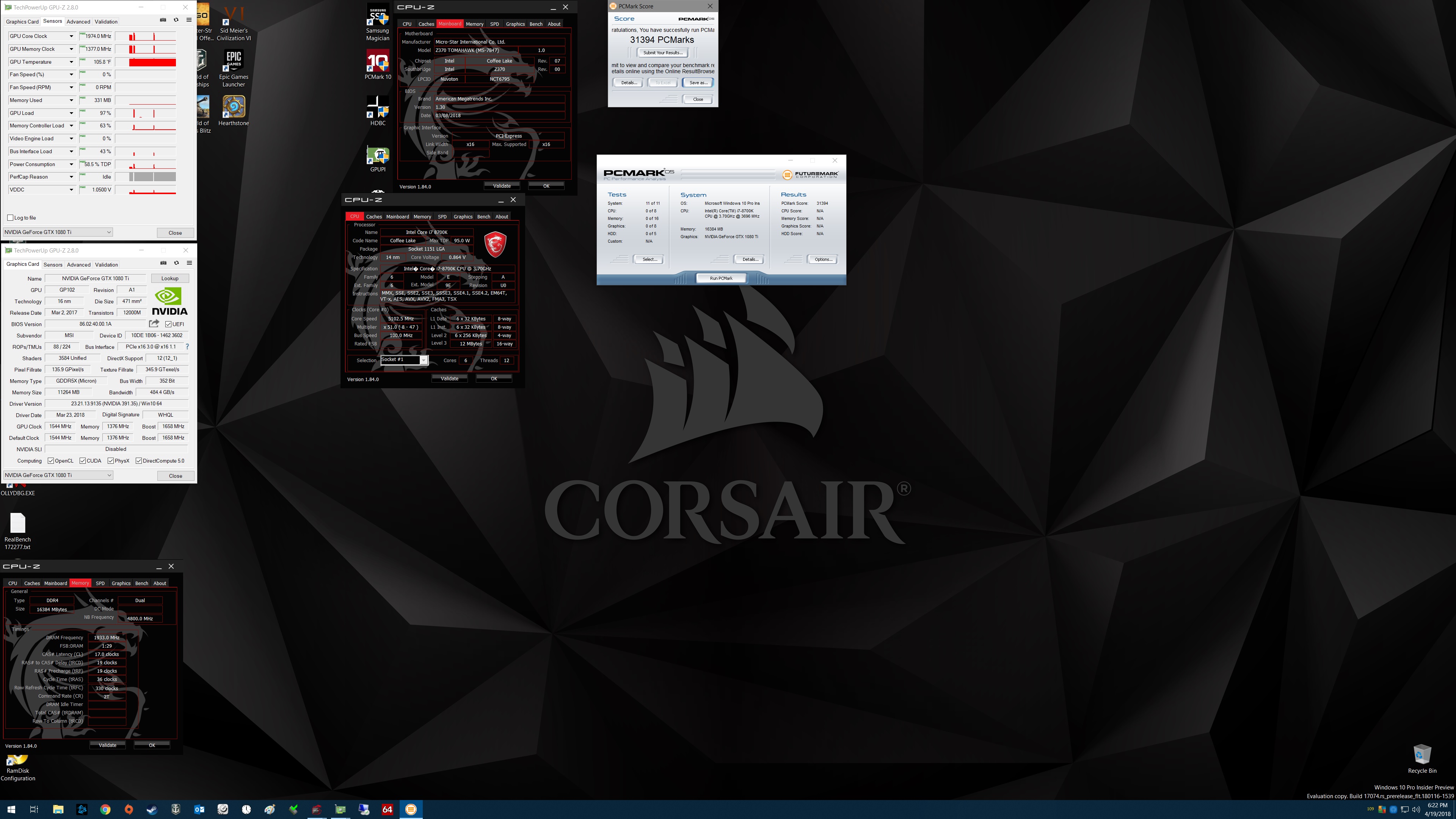
Task: Click refresh icon in GPU-Z Graphics Card window
Action: [176, 263]
